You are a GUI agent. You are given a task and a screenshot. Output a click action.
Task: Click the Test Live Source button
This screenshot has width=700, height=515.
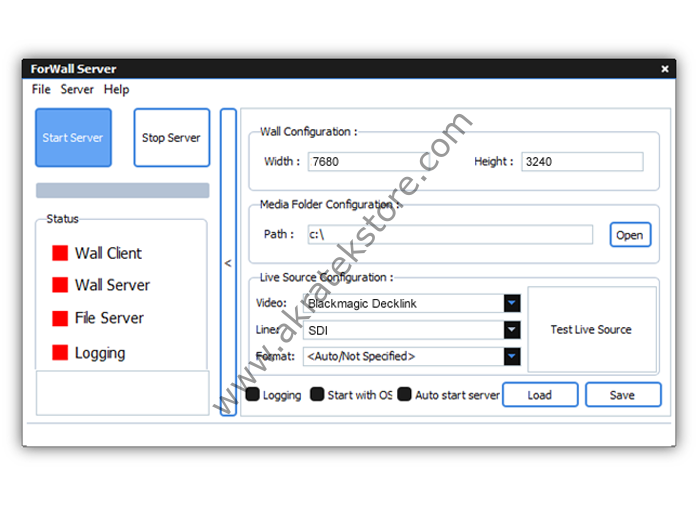tap(591, 329)
